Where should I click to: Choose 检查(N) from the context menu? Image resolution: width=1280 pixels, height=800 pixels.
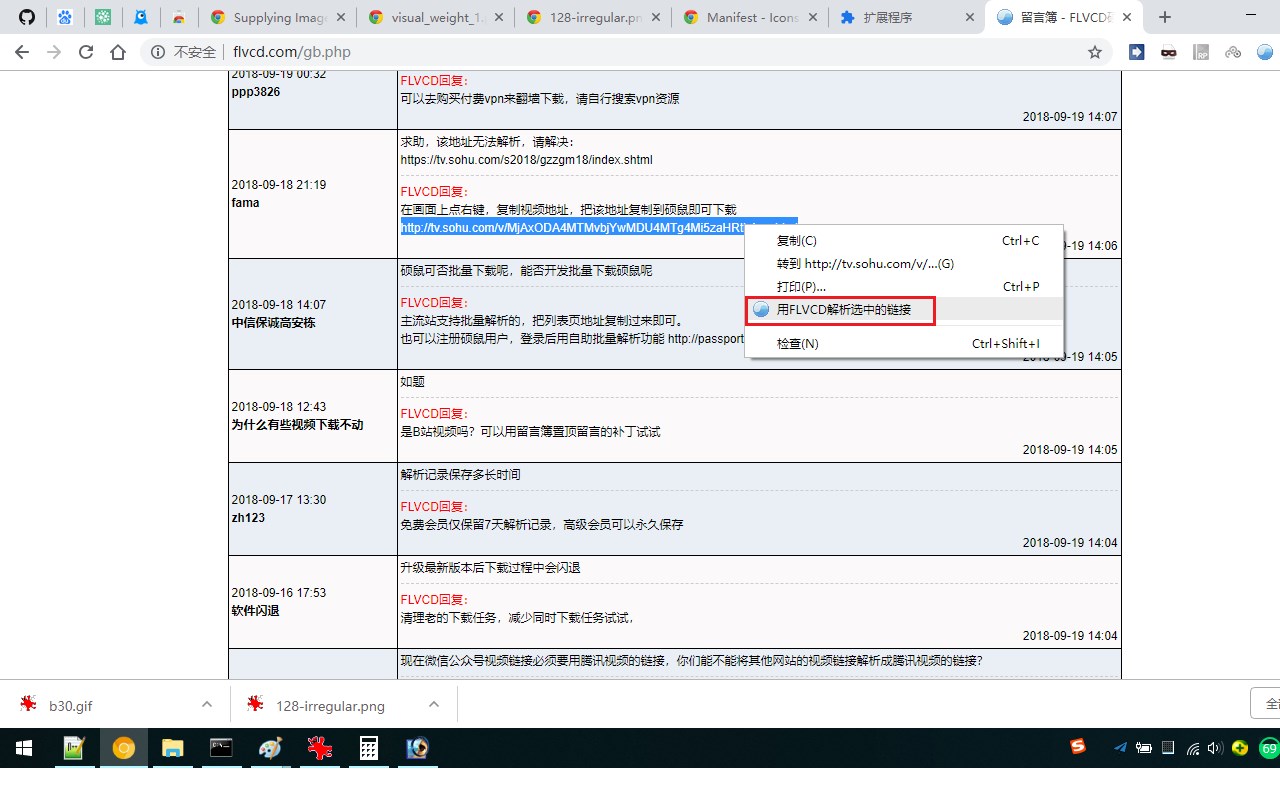click(904, 344)
